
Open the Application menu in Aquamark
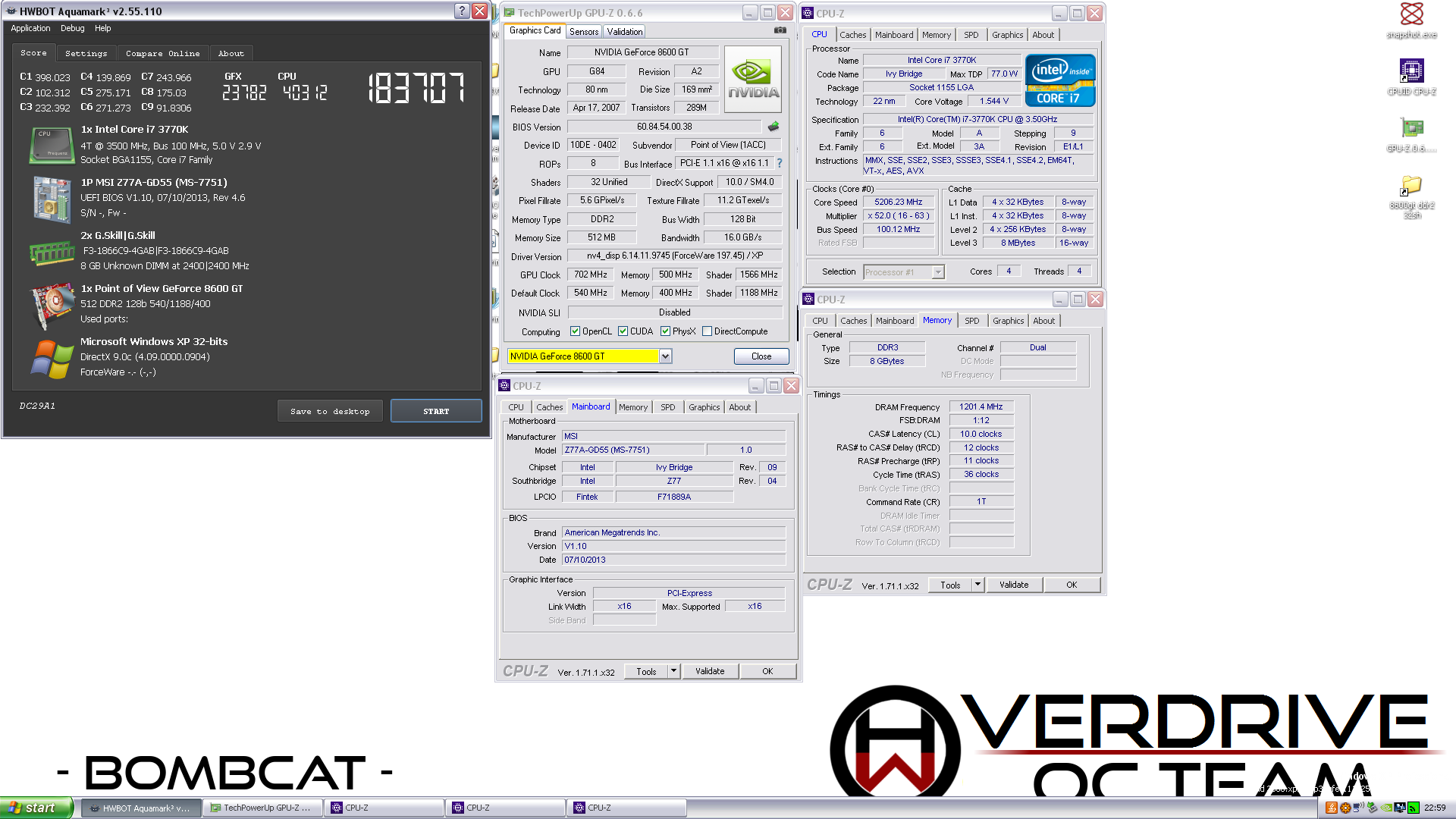(x=30, y=28)
